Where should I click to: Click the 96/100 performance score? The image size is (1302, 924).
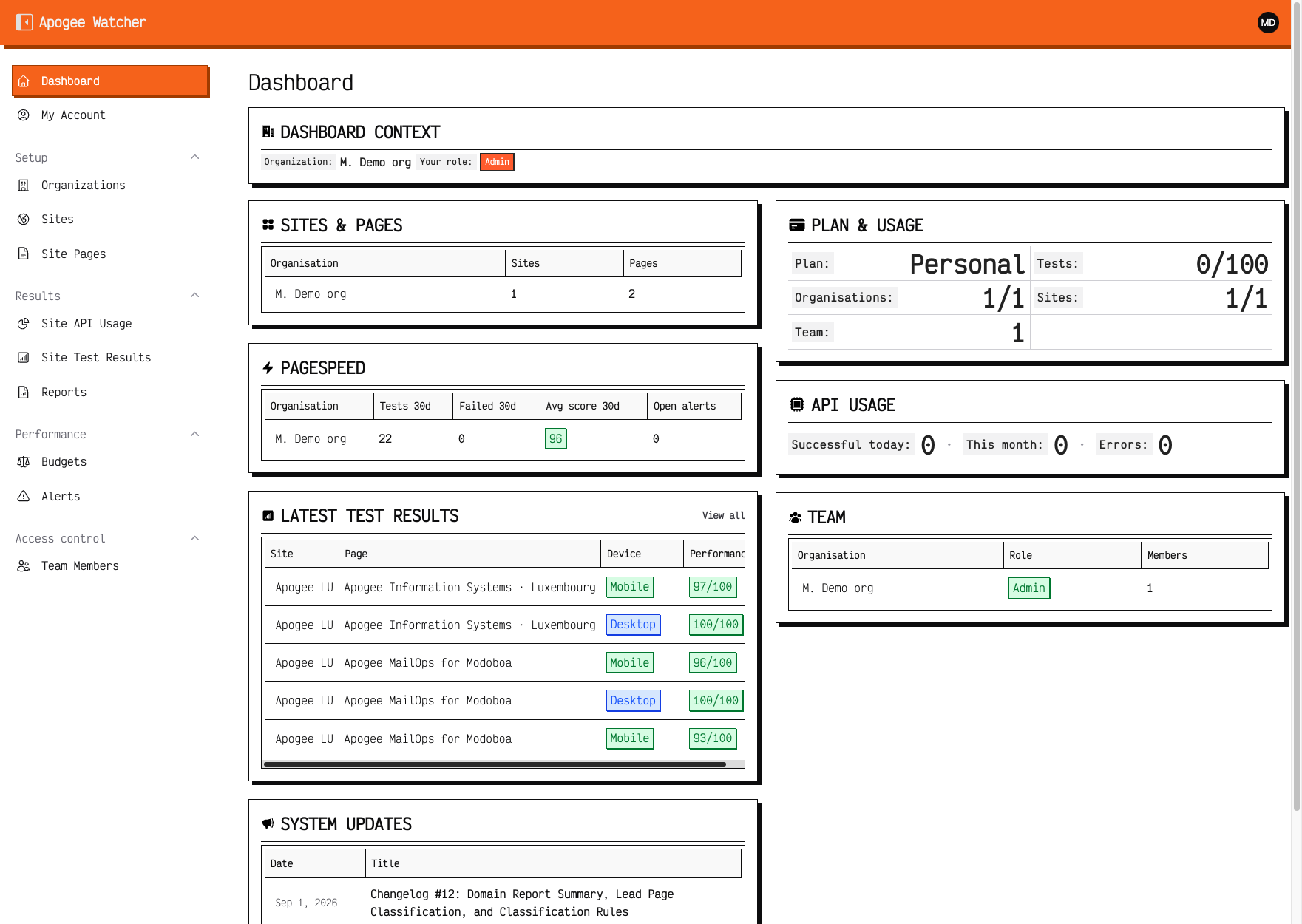[713, 663]
